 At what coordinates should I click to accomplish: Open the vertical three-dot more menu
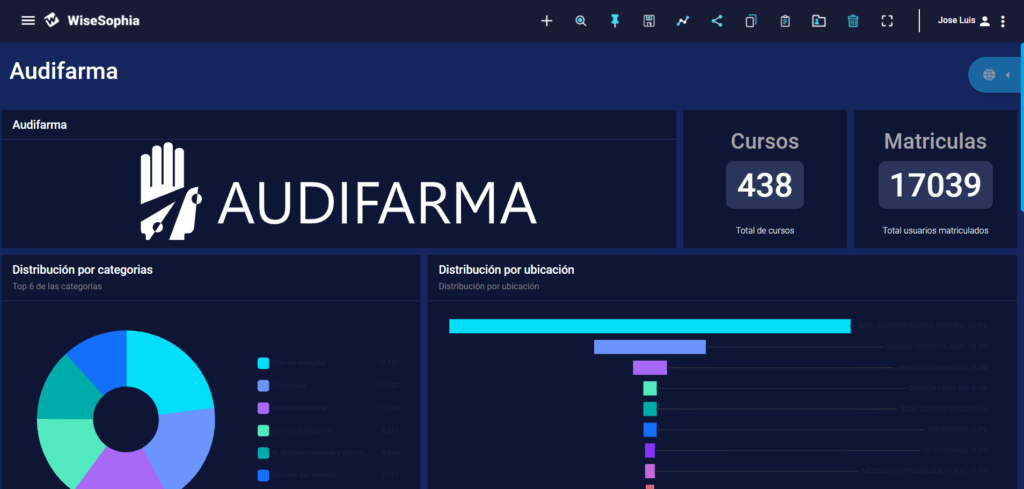pyautogui.click(x=1003, y=22)
